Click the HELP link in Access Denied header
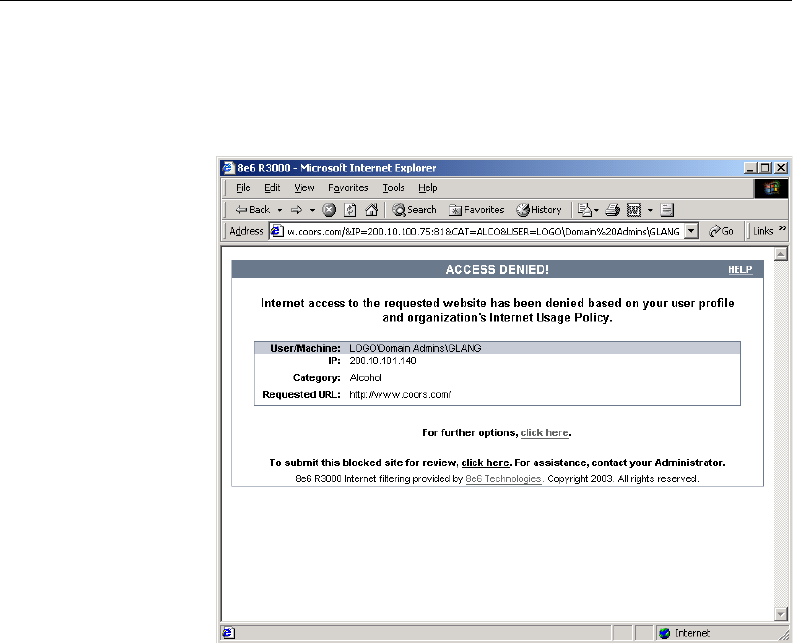Image resolution: width=793 pixels, height=643 pixels. [740, 270]
